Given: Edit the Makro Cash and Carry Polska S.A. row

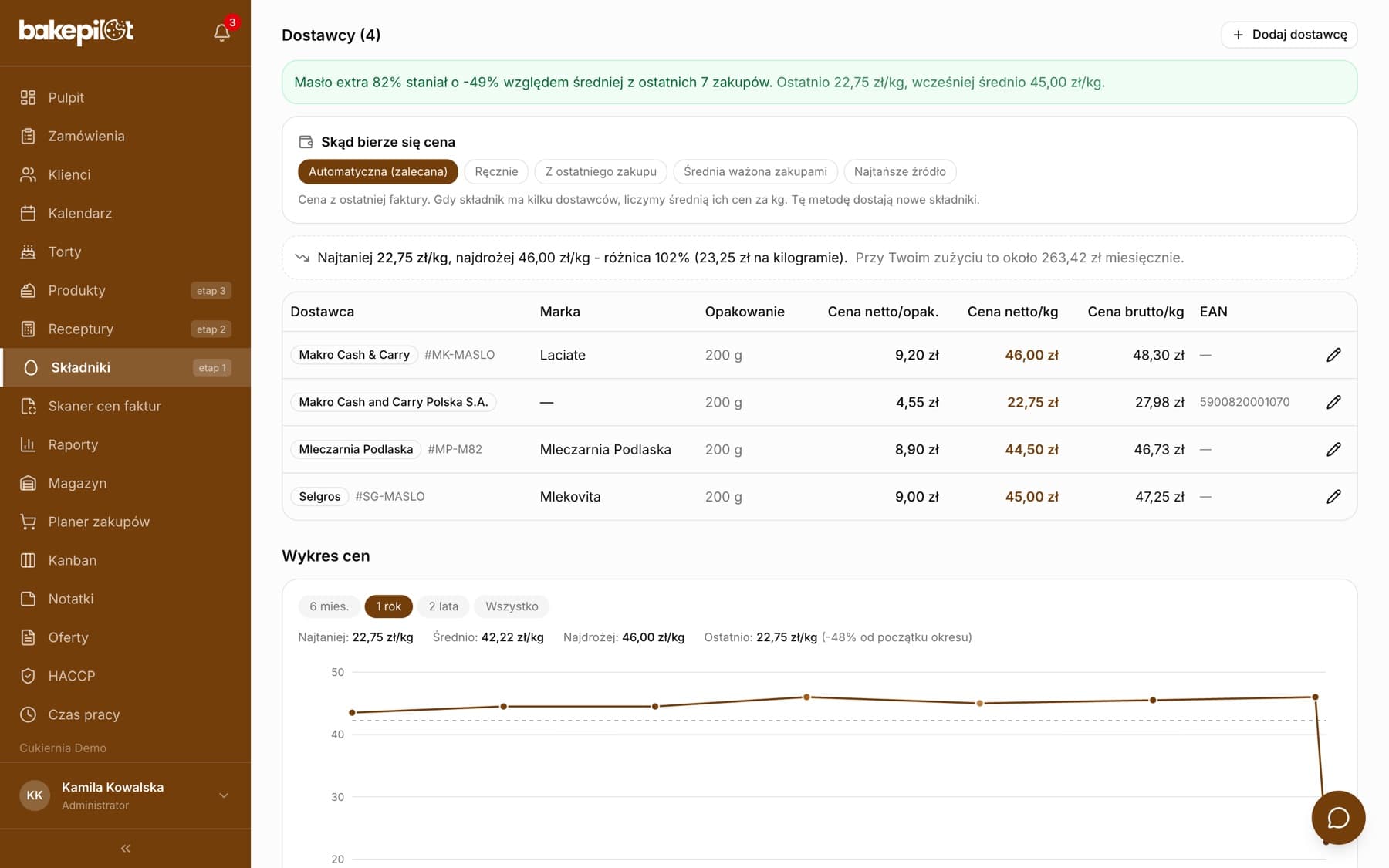Looking at the screenshot, I should [1333, 402].
